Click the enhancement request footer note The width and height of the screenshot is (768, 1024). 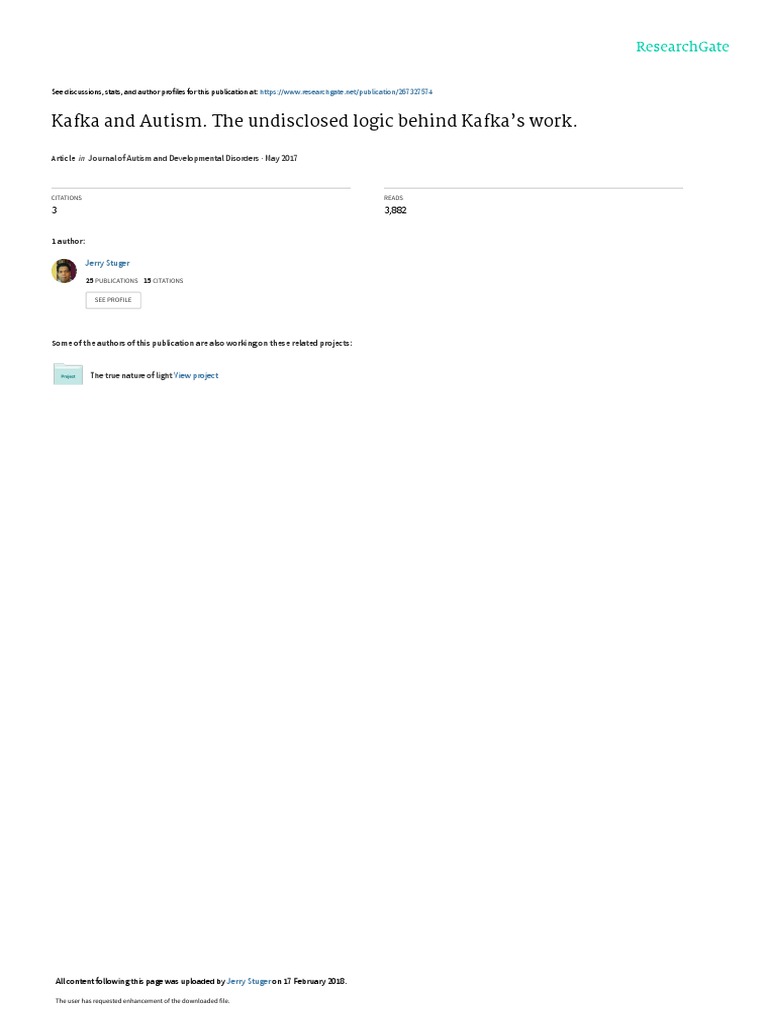142,1000
